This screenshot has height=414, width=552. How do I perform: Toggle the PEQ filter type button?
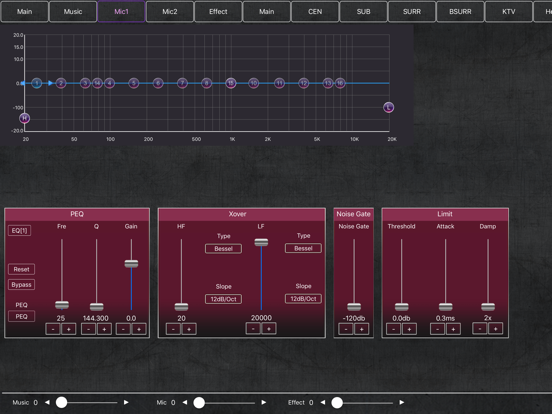(21, 316)
